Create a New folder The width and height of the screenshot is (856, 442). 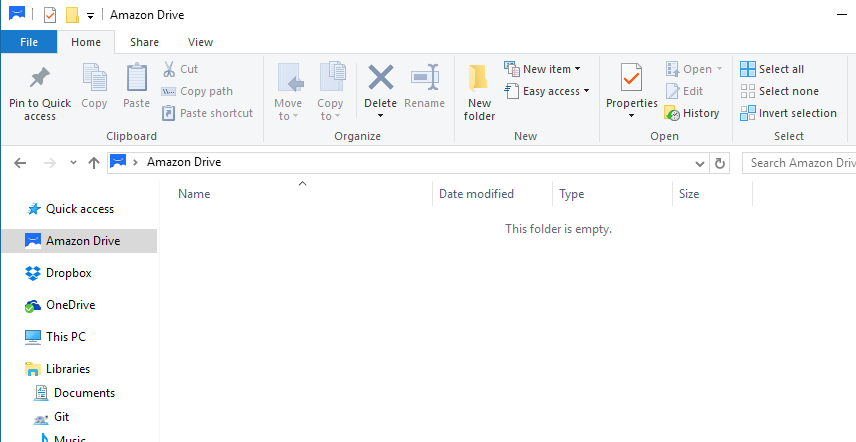coord(479,92)
